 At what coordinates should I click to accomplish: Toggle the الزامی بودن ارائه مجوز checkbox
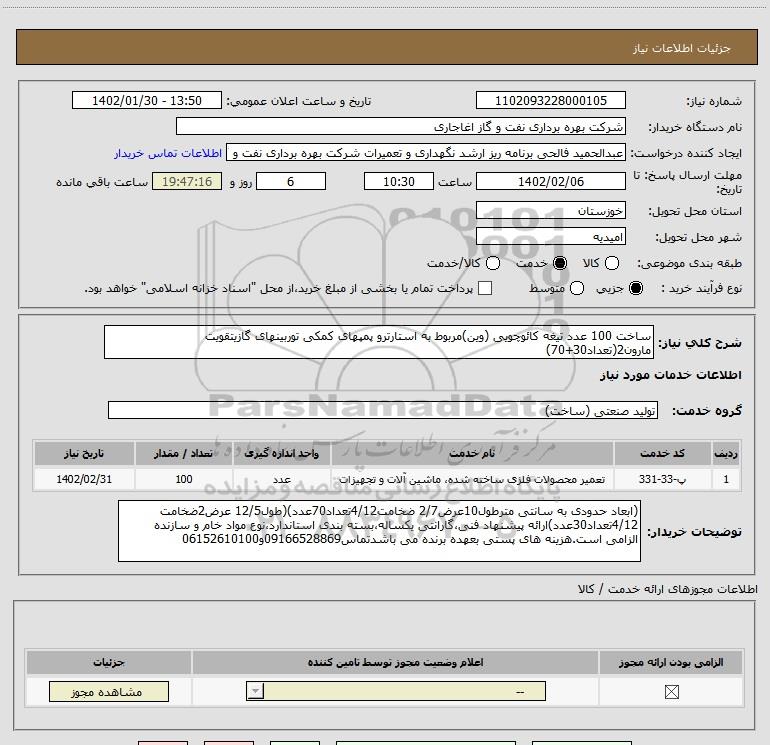(x=671, y=692)
